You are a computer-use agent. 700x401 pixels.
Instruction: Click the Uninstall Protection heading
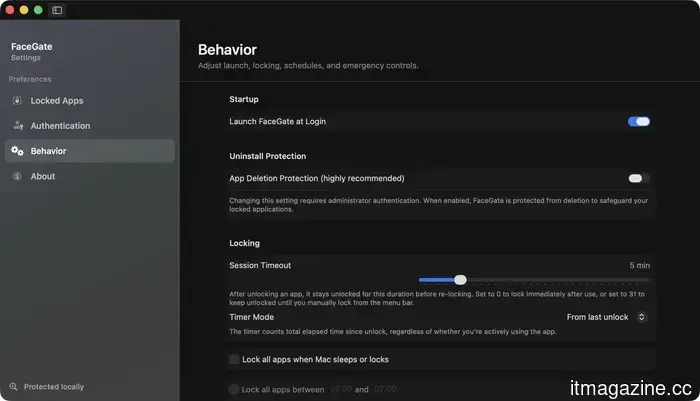tap(267, 156)
